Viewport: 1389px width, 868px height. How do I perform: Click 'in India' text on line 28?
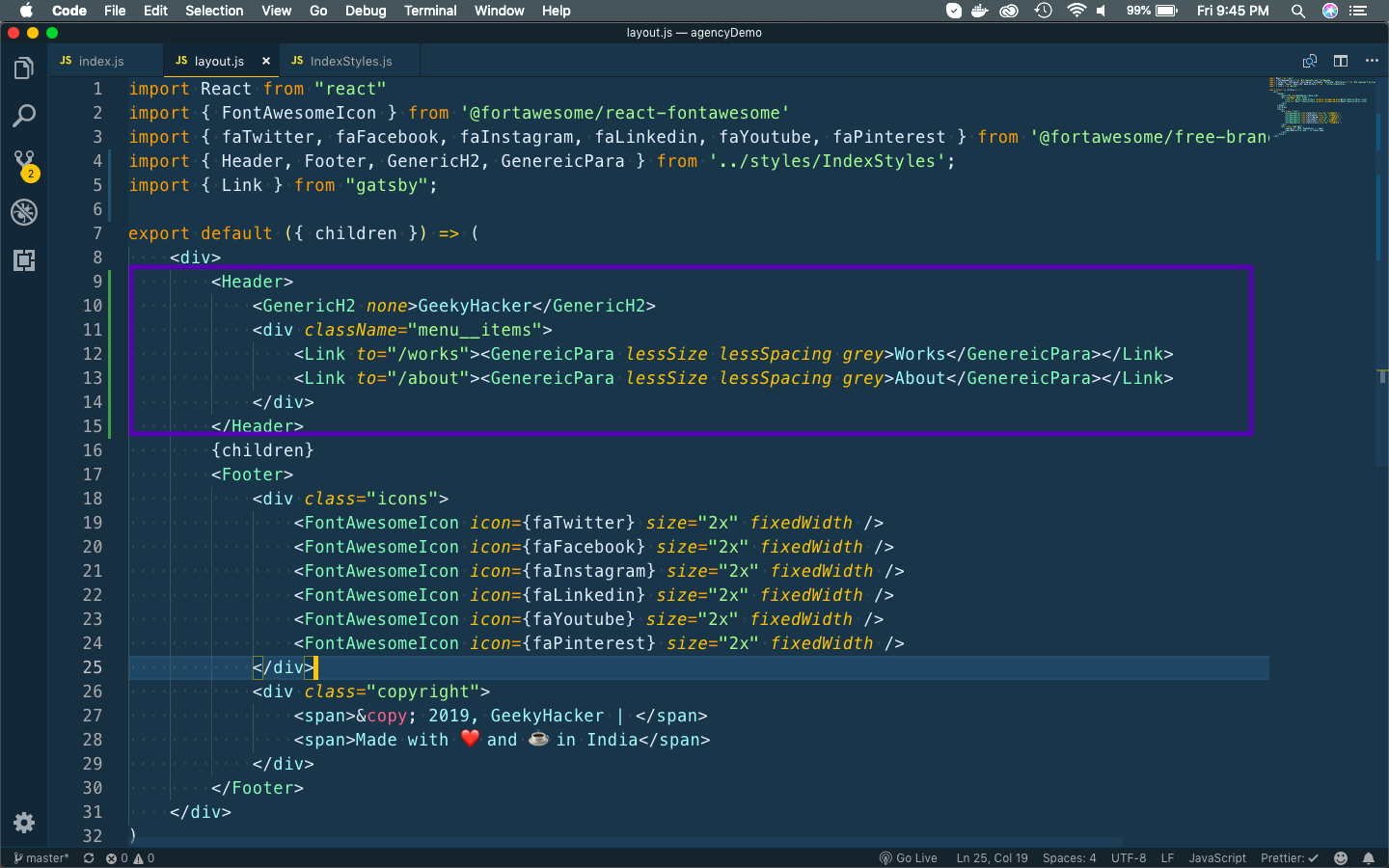597,740
